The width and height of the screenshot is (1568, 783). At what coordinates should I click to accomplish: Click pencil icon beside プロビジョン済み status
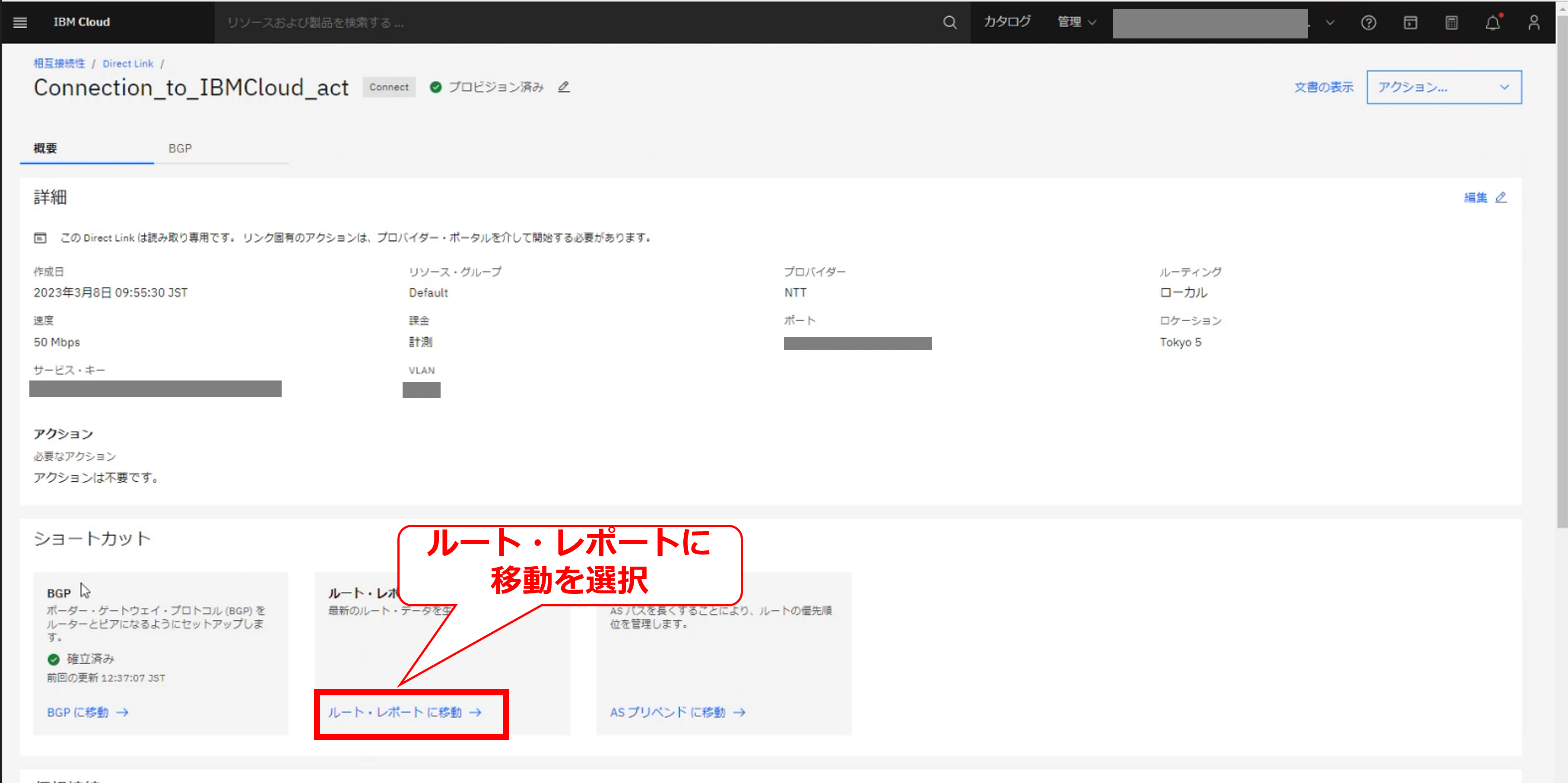[x=564, y=87]
